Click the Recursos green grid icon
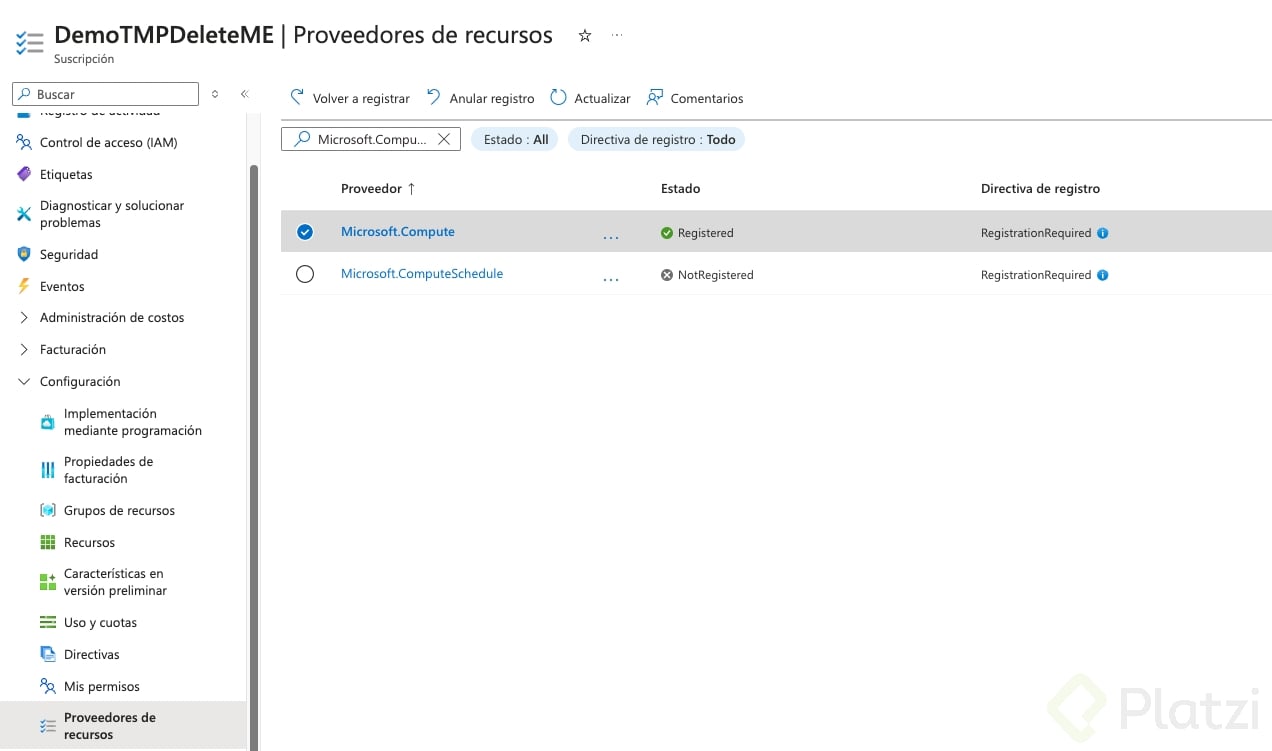Viewport: 1272px width, 751px height. pyautogui.click(x=47, y=542)
